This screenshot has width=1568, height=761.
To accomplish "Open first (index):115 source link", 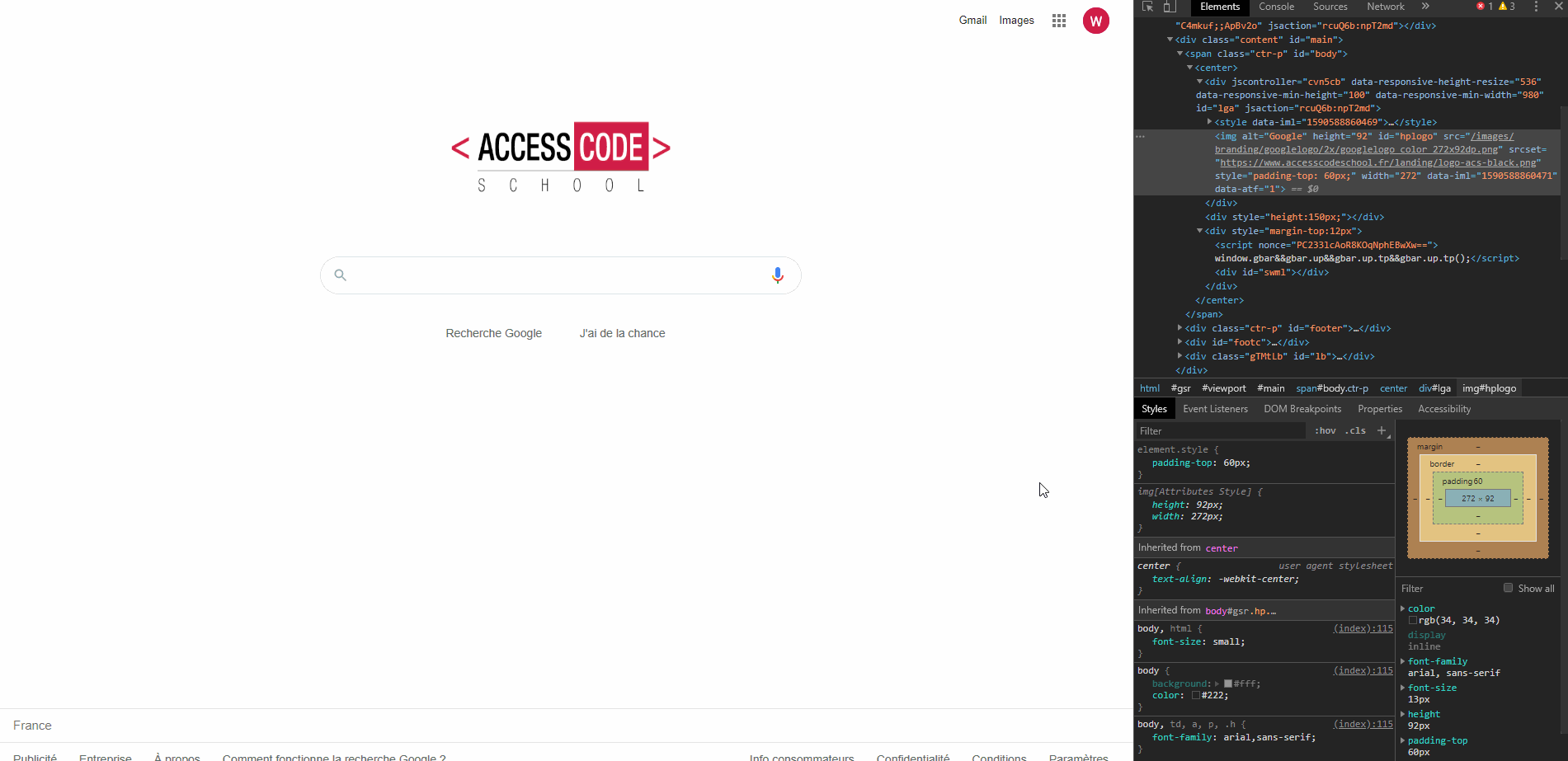I will [1363, 628].
